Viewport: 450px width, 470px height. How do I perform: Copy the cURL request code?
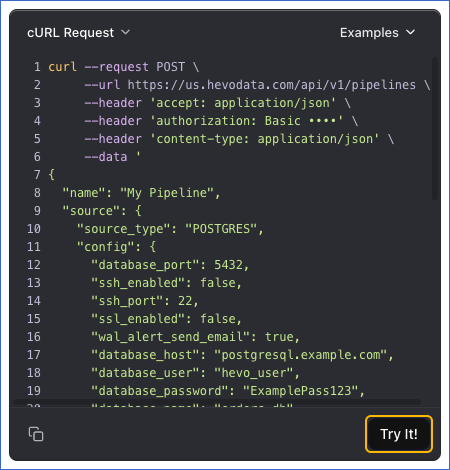pos(36,434)
